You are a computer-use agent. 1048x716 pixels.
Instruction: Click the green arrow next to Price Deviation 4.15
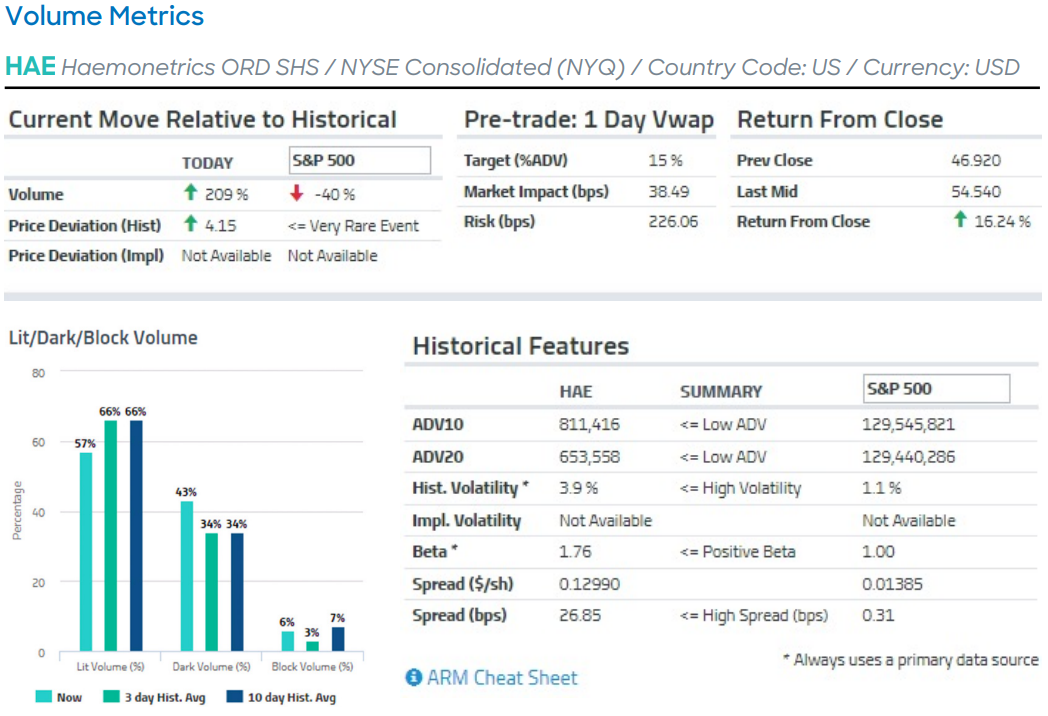tap(190, 223)
